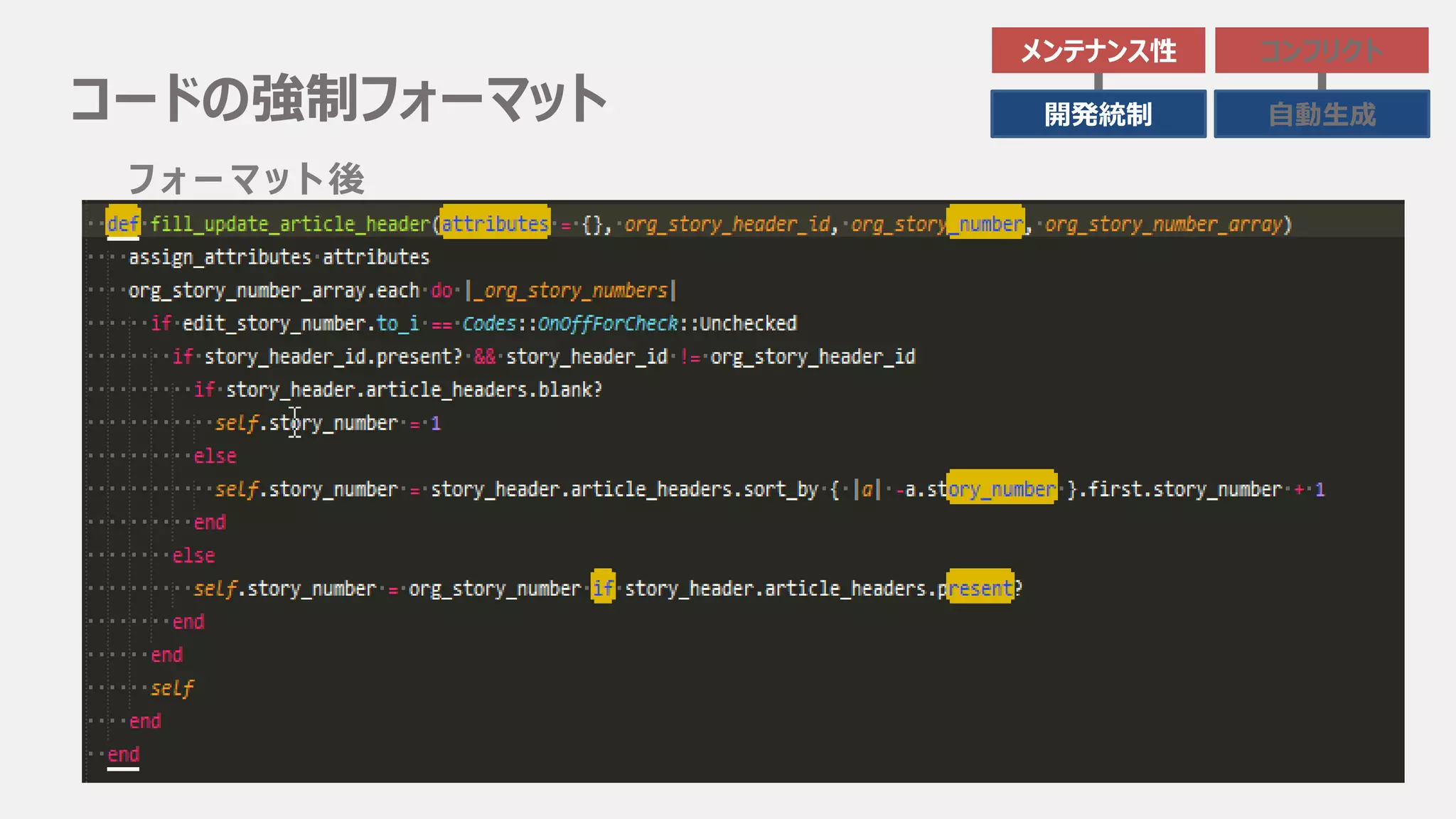This screenshot has height=819, width=1456.
Task: Click the org_story_header_id parameter
Action: [x=727, y=224]
